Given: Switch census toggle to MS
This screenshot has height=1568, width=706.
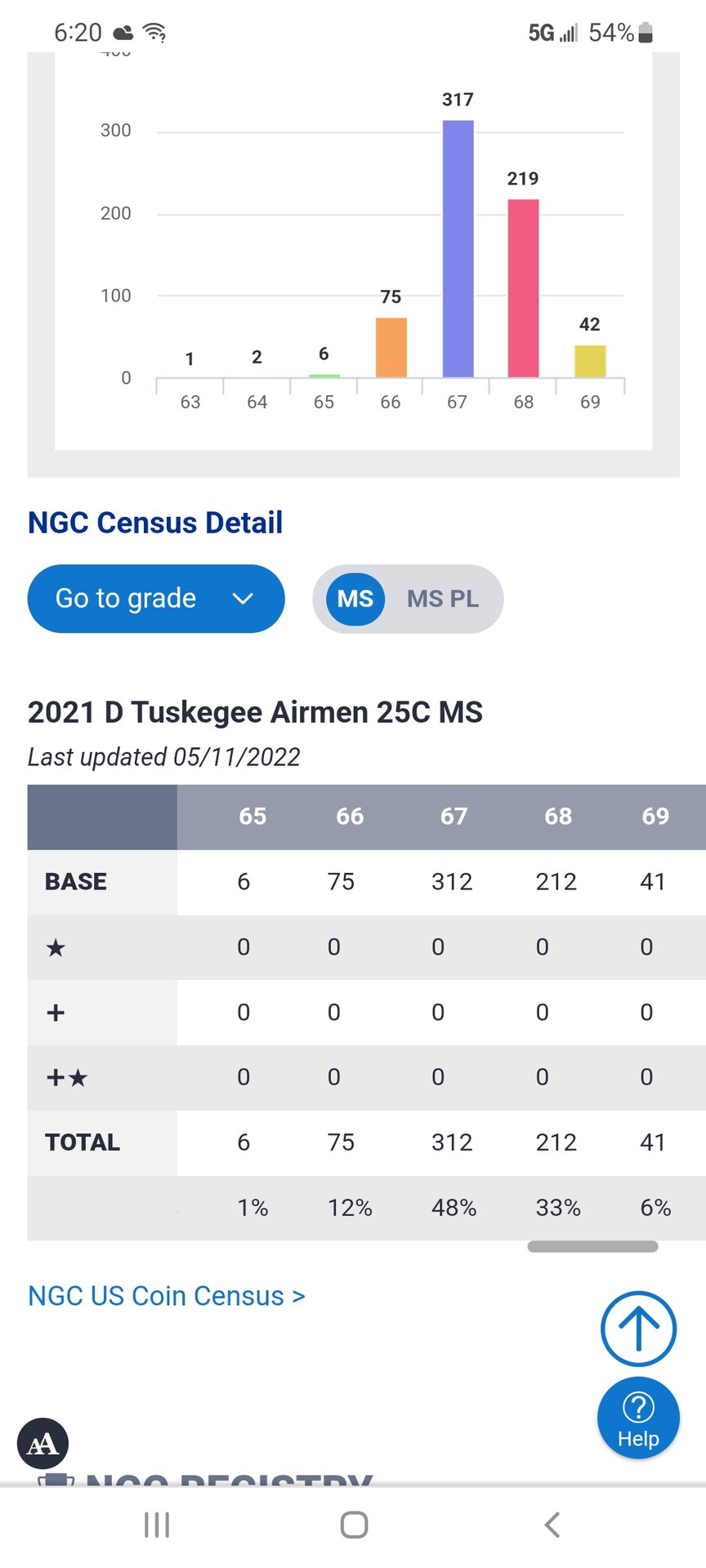Looking at the screenshot, I should tap(355, 599).
